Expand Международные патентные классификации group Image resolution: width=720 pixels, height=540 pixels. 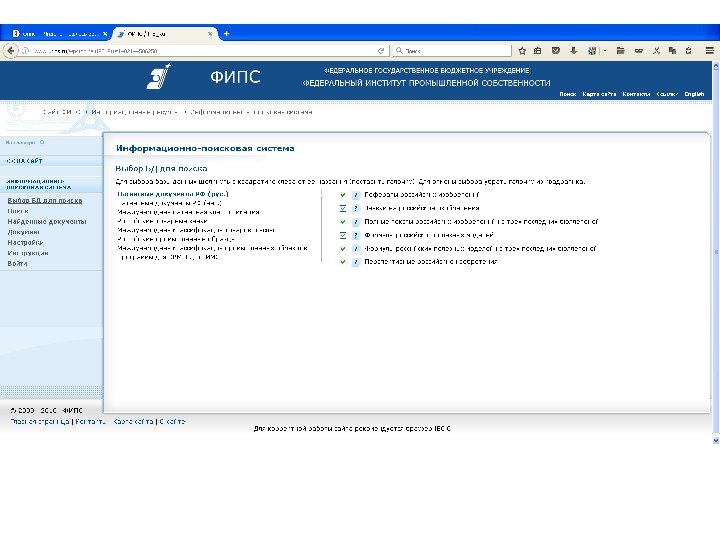(x=188, y=212)
